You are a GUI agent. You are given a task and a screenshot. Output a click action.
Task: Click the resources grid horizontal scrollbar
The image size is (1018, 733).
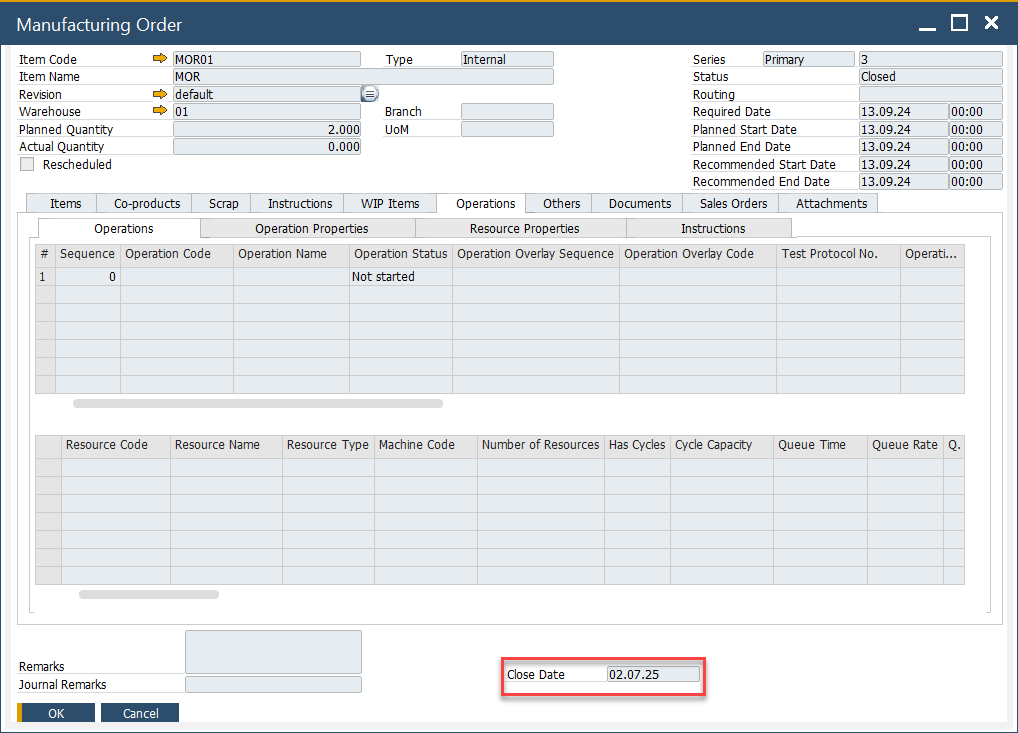pos(148,594)
